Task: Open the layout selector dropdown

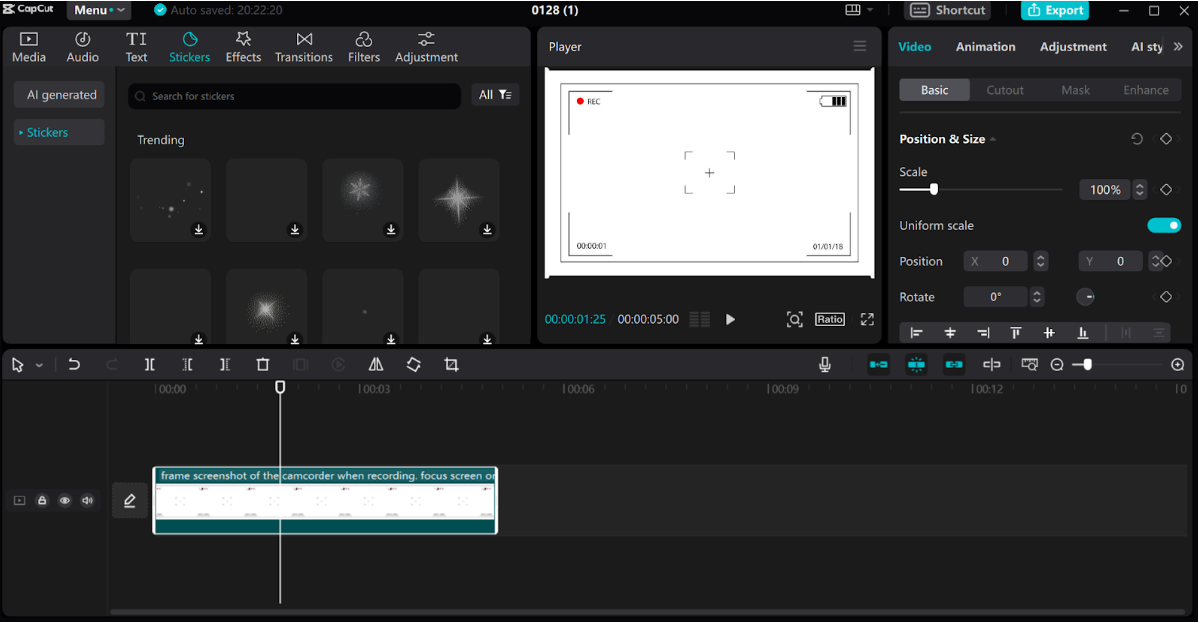Action: click(x=859, y=10)
